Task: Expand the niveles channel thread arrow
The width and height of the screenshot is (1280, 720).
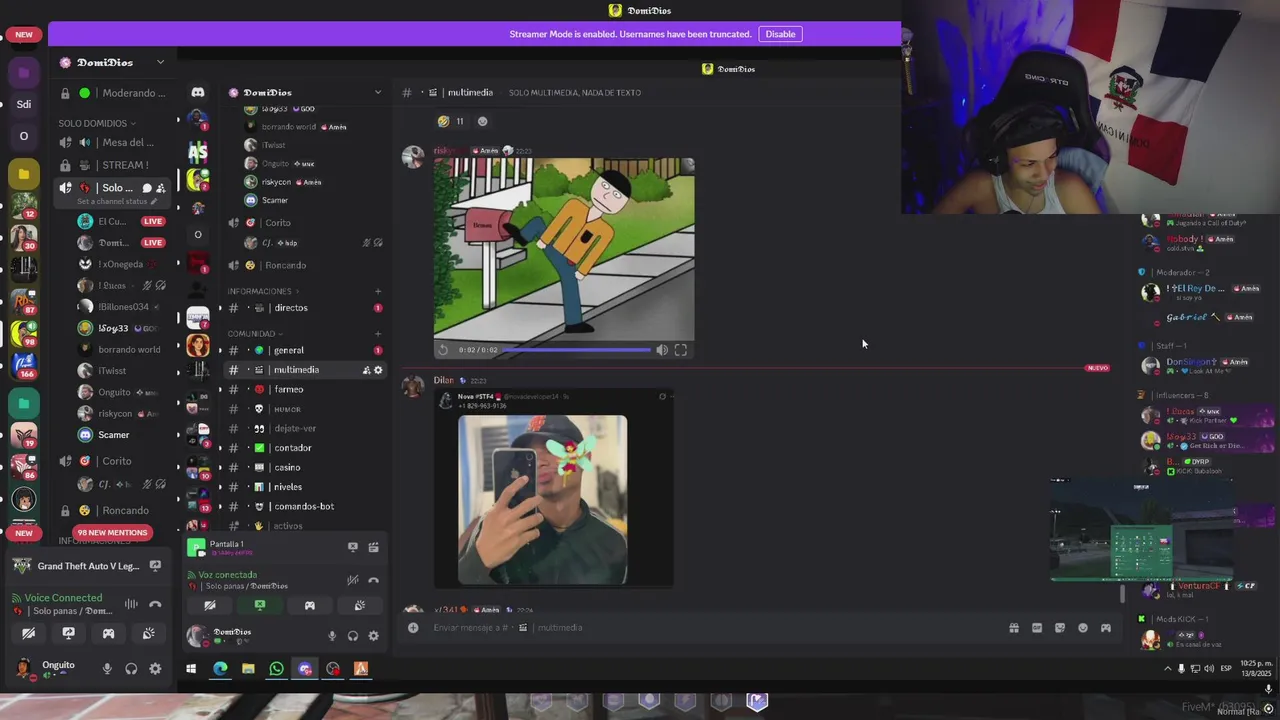Action: click(221, 487)
